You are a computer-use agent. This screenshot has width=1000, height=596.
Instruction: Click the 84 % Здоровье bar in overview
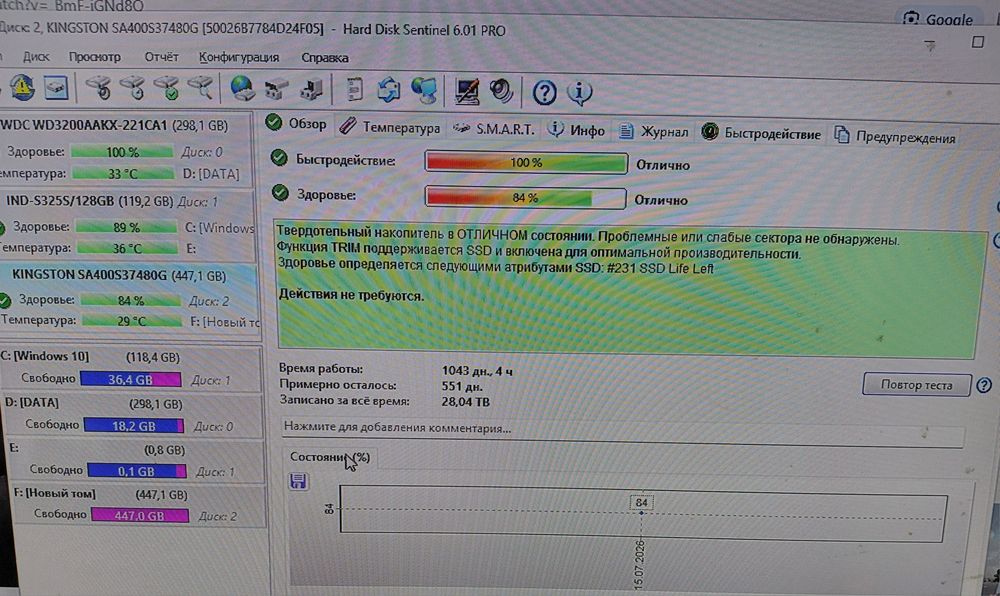point(526,198)
